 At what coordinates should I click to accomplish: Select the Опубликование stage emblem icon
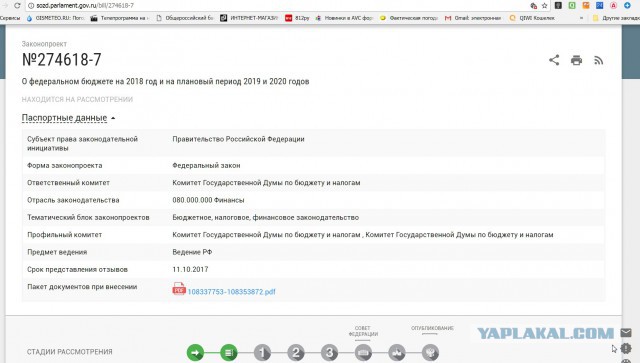[430, 352]
